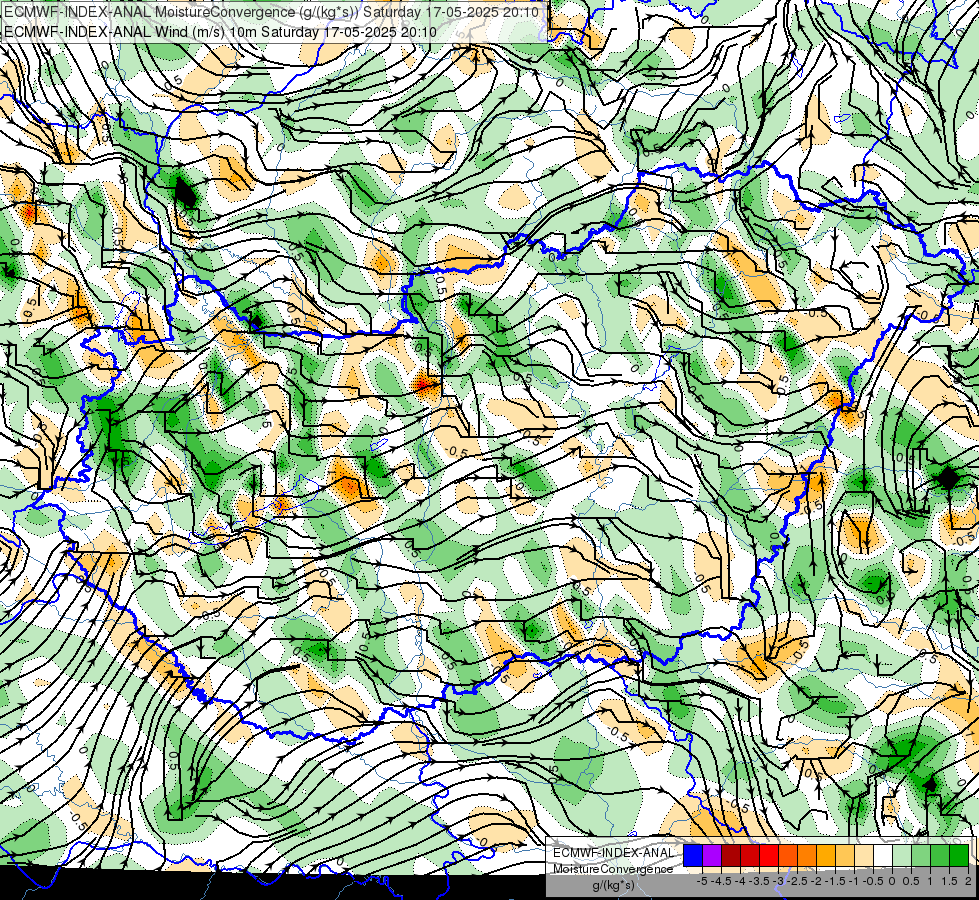Image resolution: width=979 pixels, height=900 pixels.
Task: Pick the palest green swatch between 0 and 0.5
Action: point(902,856)
